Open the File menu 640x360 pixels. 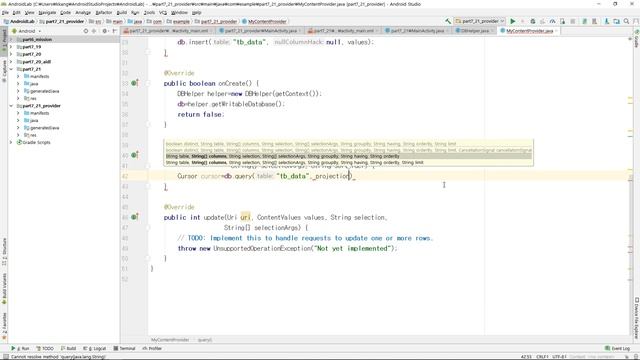click(x=5, y=13)
